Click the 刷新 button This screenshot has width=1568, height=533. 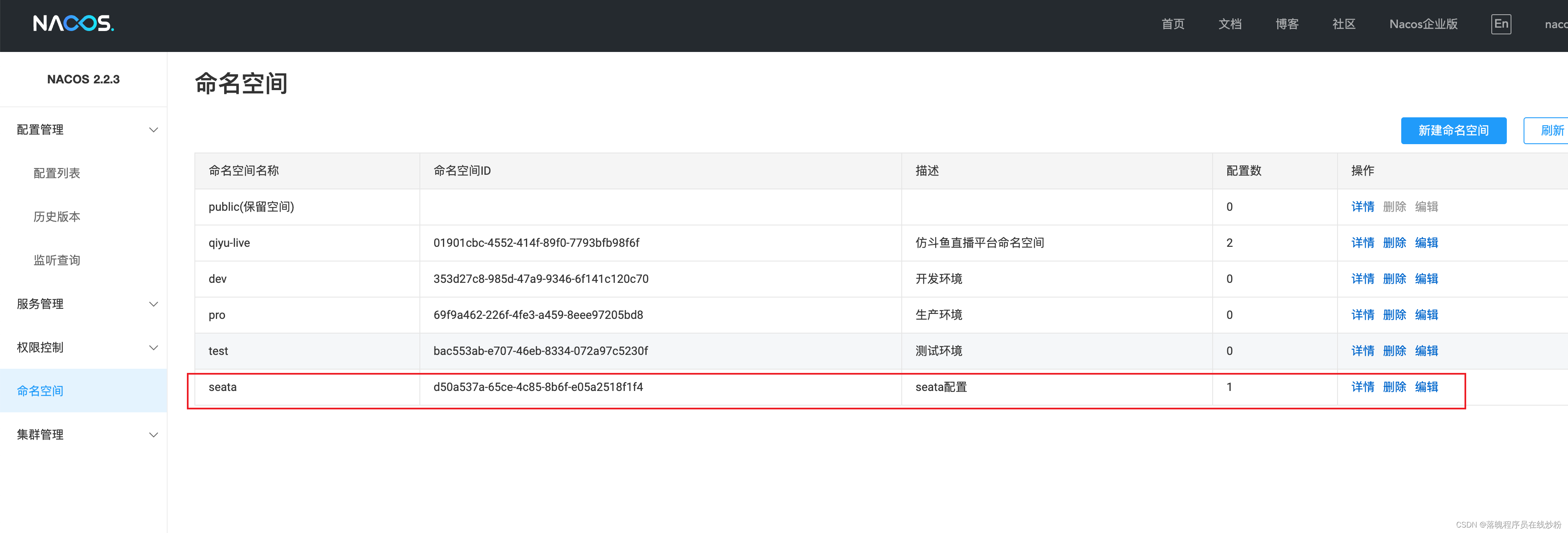pos(1546,131)
